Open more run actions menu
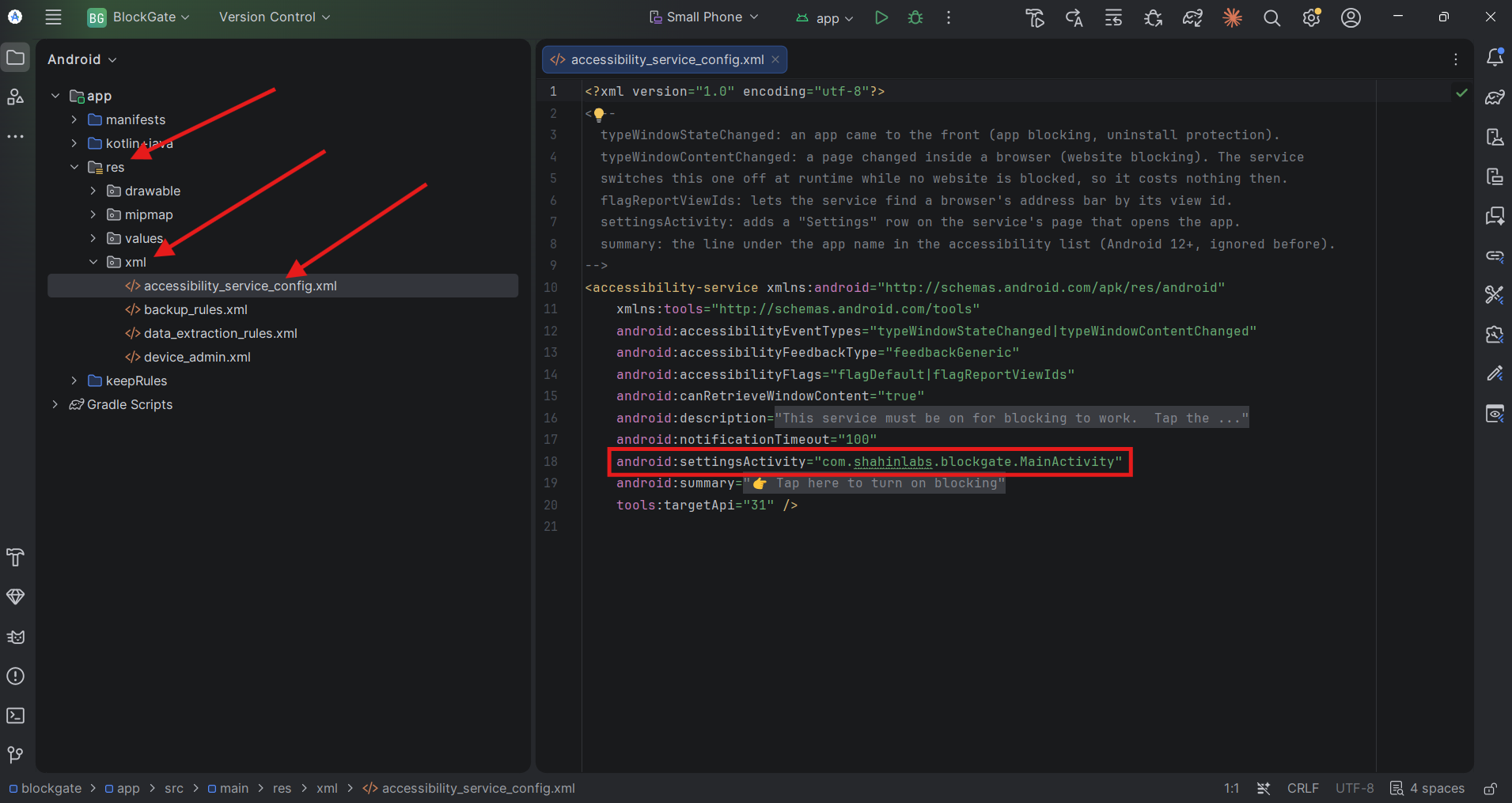Viewport: 1512px width, 803px height. click(x=949, y=17)
